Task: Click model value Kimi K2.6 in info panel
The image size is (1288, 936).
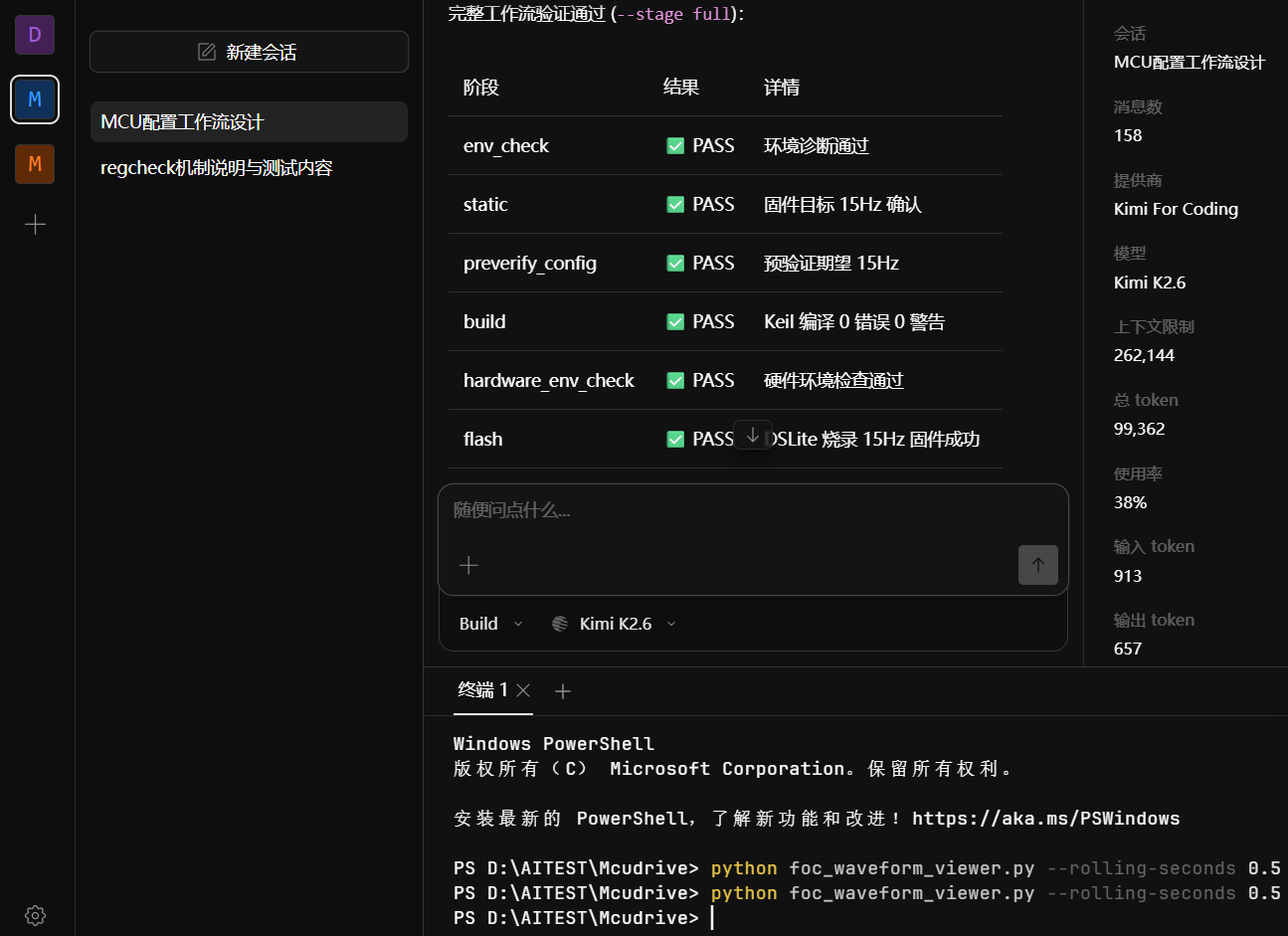Action: coord(1150,282)
